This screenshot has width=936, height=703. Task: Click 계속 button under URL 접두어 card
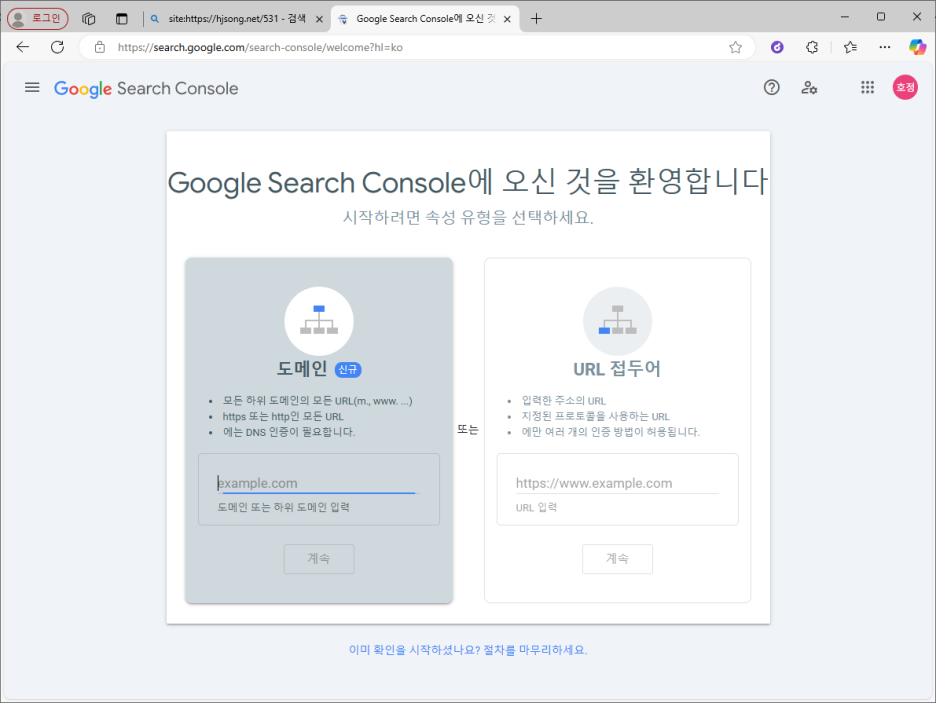coord(617,559)
